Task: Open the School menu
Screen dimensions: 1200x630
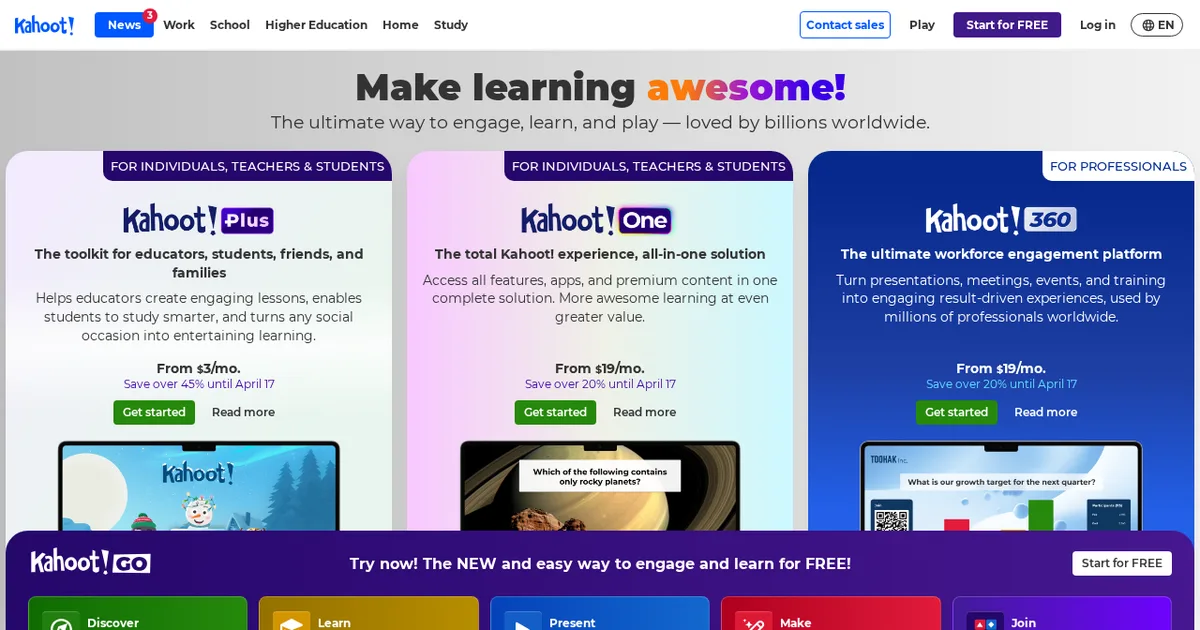Action: pyautogui.click(x=230, y=25)
